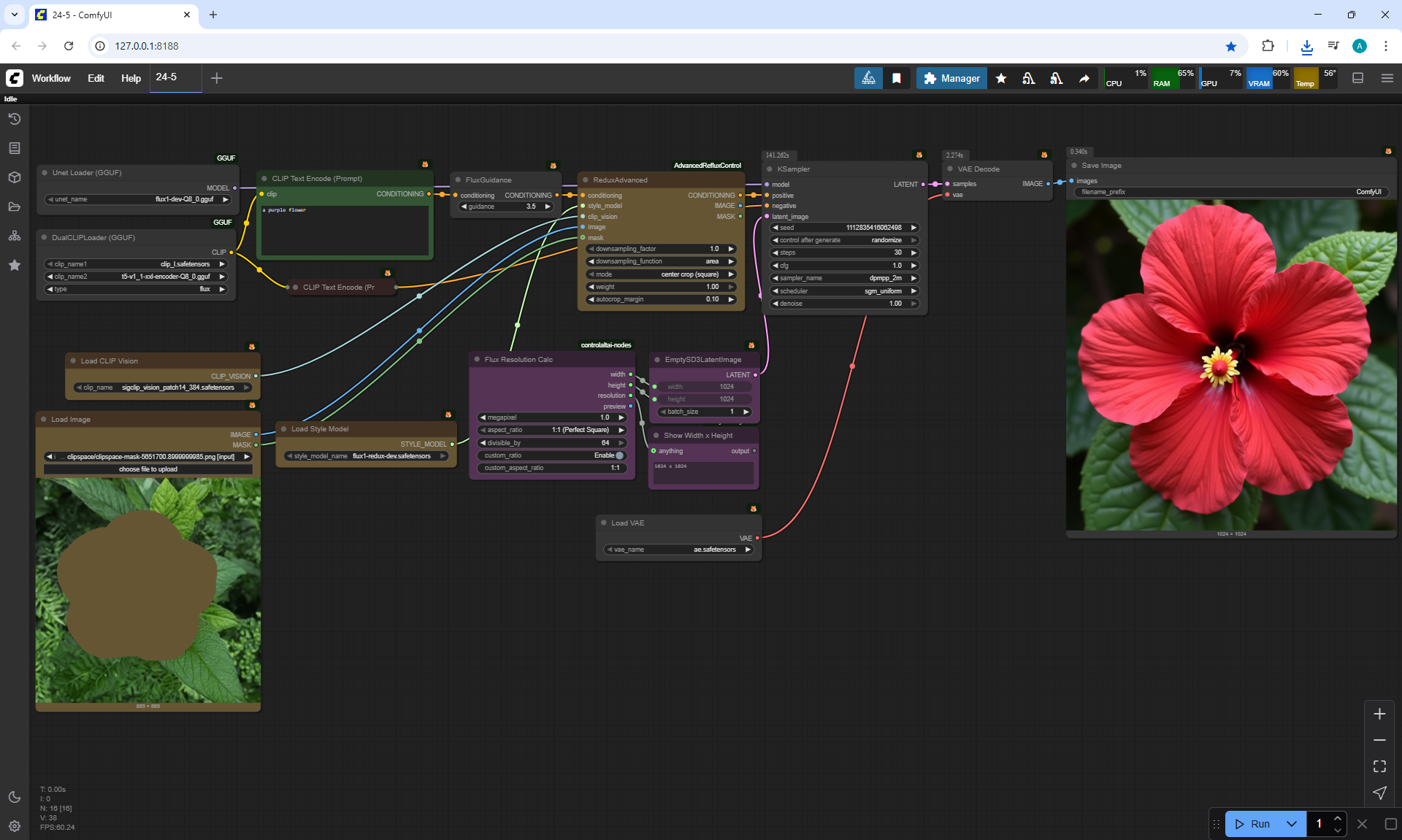Open the Help menu
The width and height of the screenshot is (1402, 840).
131,78
